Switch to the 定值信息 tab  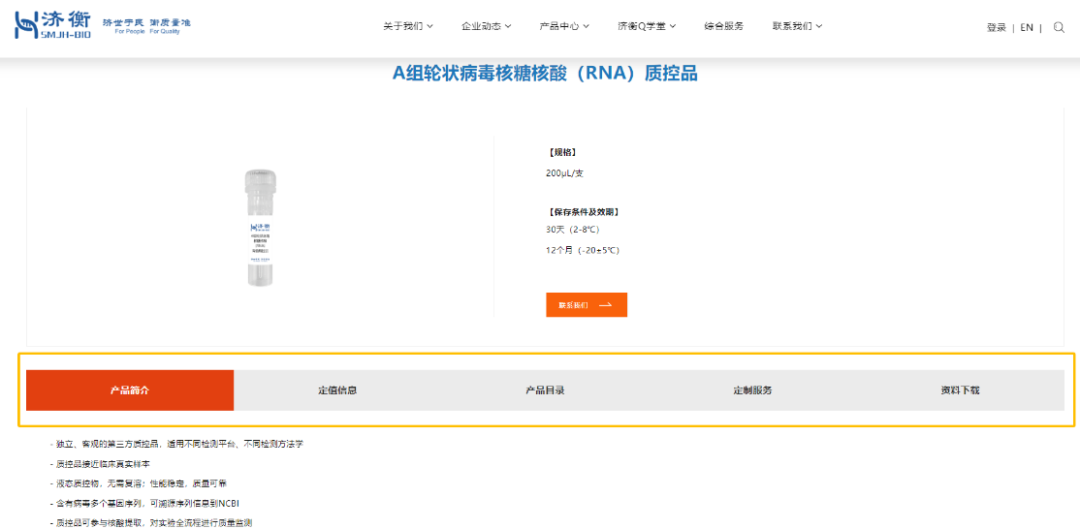pos(337,390)
